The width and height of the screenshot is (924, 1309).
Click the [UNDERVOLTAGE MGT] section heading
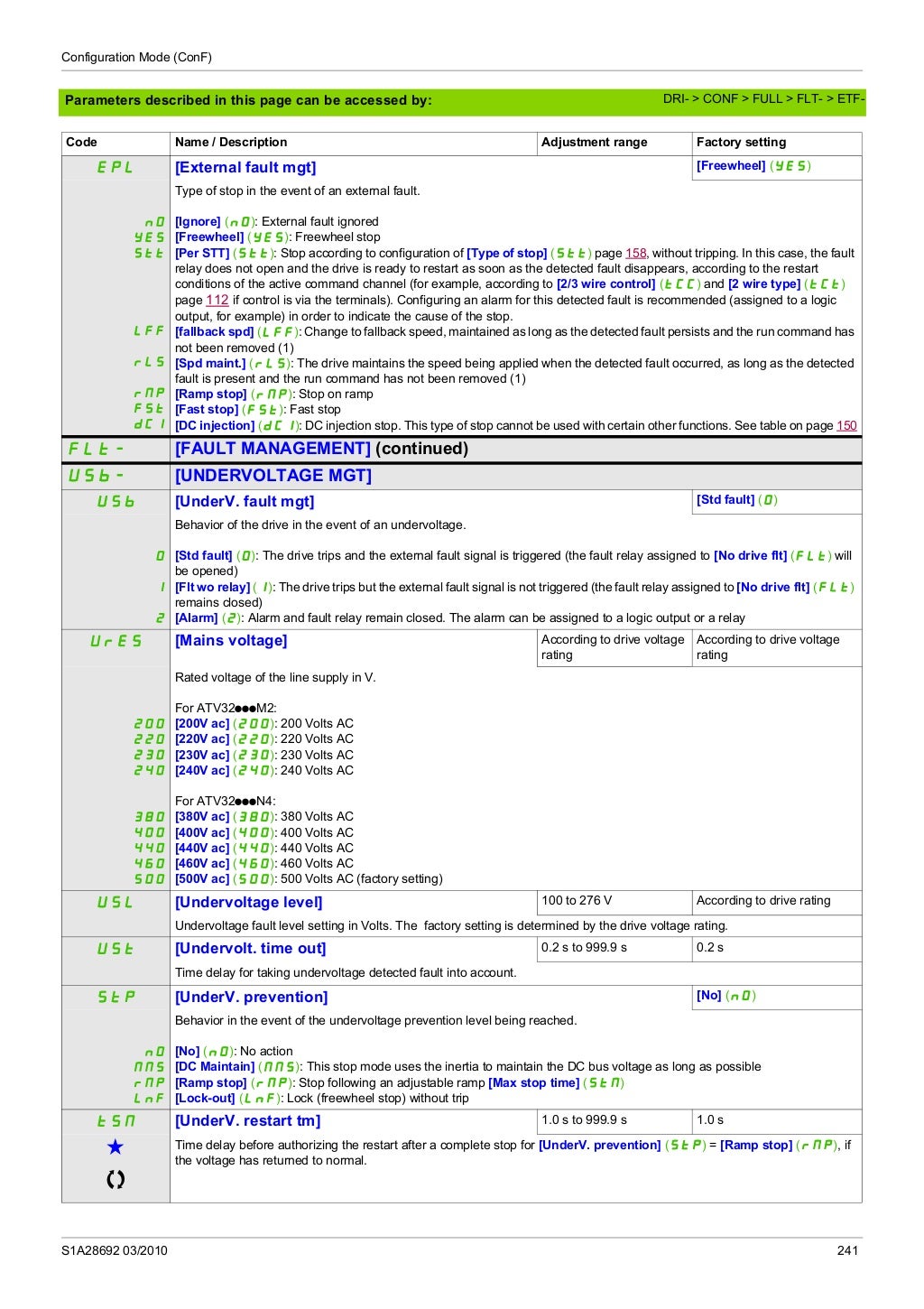[273, 476]
